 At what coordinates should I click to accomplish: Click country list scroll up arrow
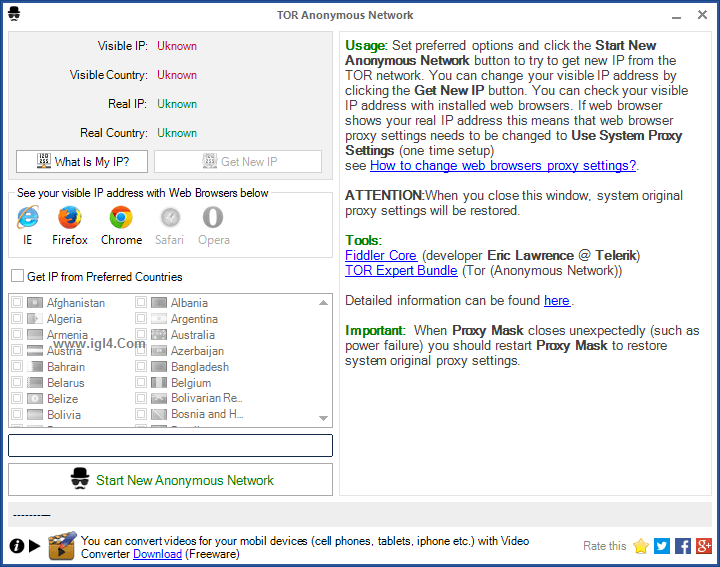[323, 303]
